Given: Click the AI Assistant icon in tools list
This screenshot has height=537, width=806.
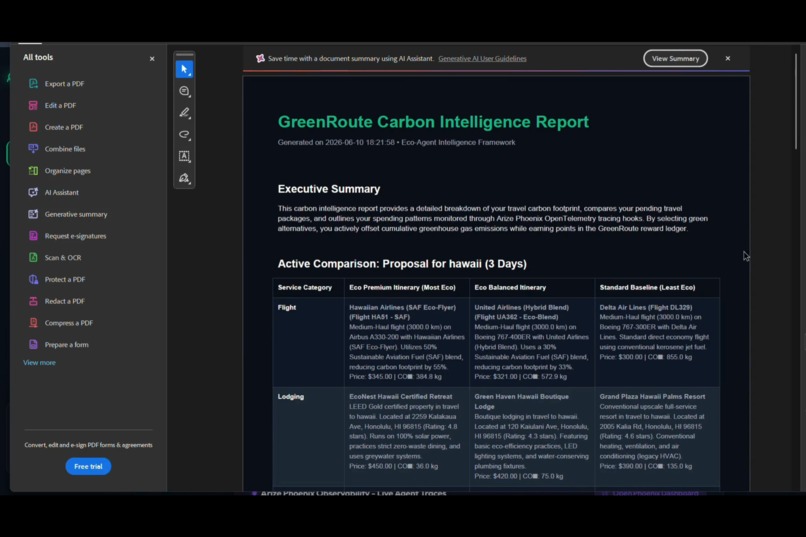Looking at the screenshot, I should (x=33, y=192).
